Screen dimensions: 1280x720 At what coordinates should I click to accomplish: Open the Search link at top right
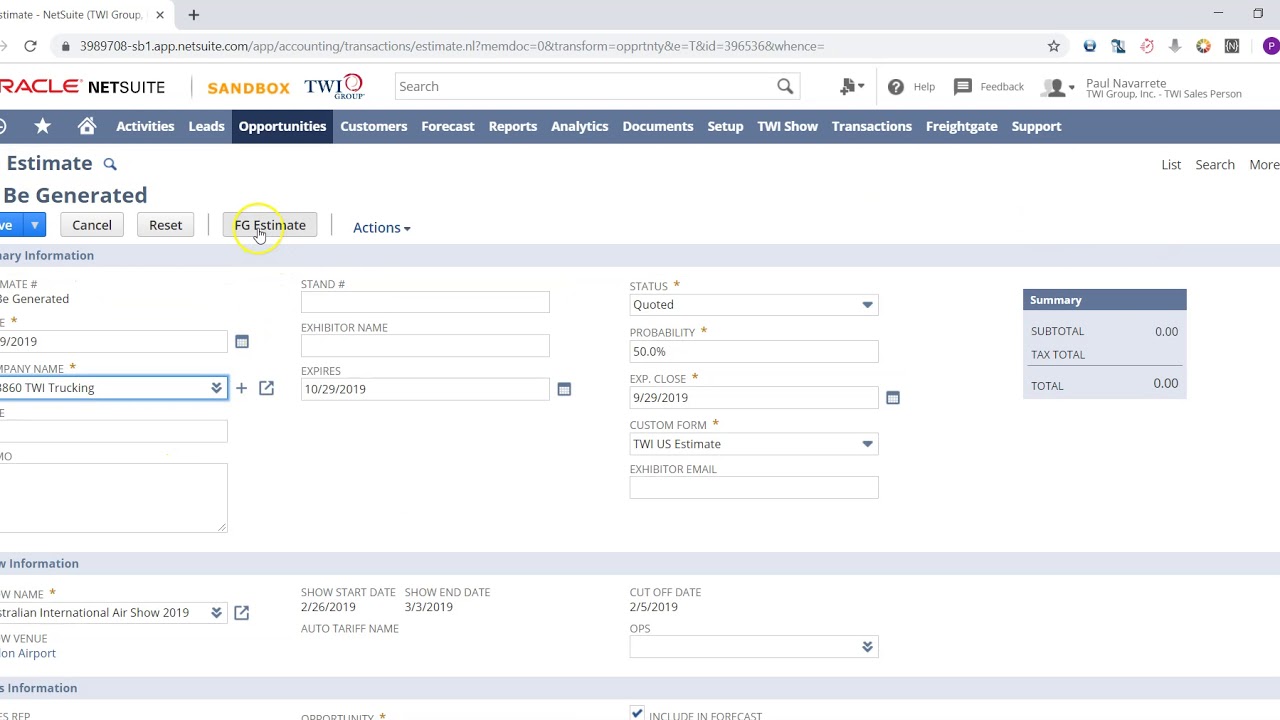point(1215,165)
